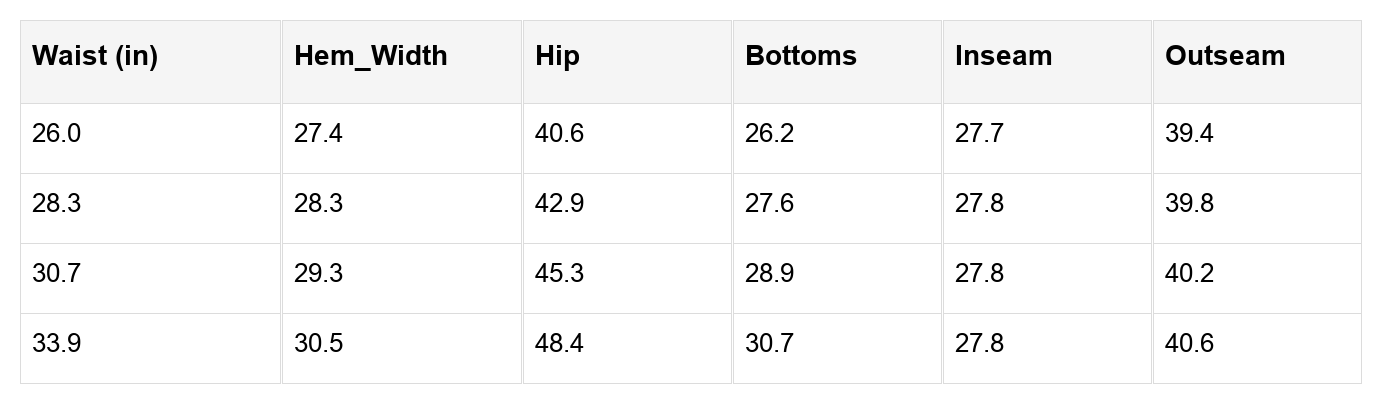Click the Outseam column header
Image resolution: width=1381 pixels, height=403 pixels.
click(x=1224, y=56)
